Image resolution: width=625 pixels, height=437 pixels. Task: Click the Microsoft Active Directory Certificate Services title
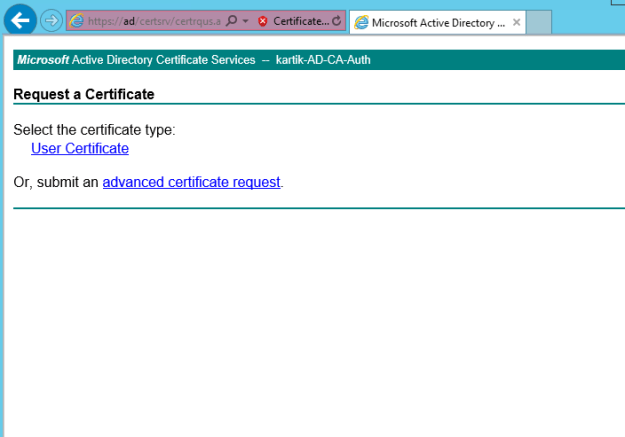[x=136, y=60]
